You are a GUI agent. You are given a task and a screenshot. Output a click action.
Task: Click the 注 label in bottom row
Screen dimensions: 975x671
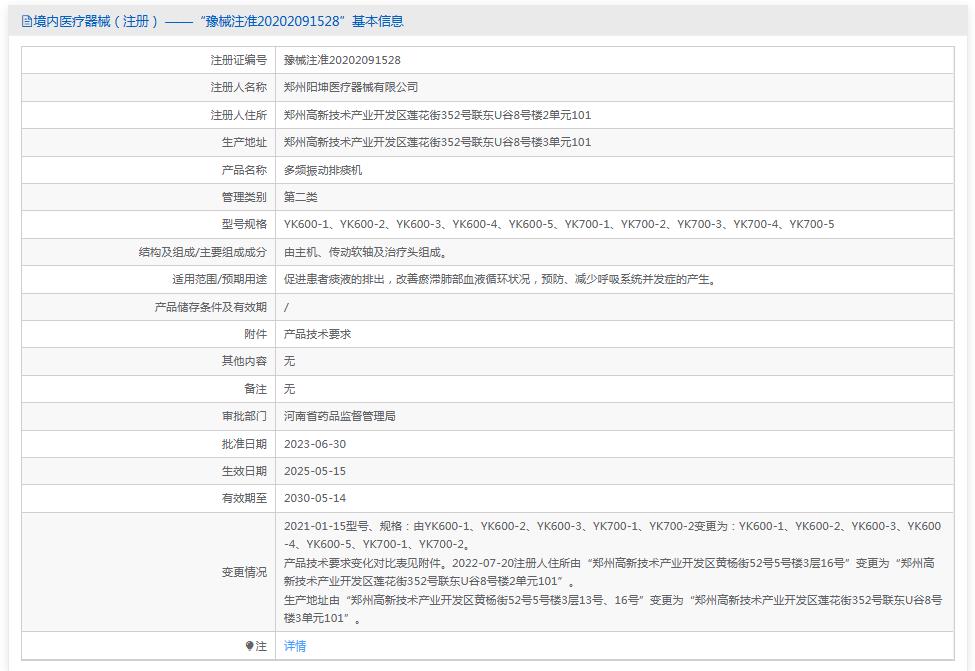pyautogui.click(x=261, y=646)
